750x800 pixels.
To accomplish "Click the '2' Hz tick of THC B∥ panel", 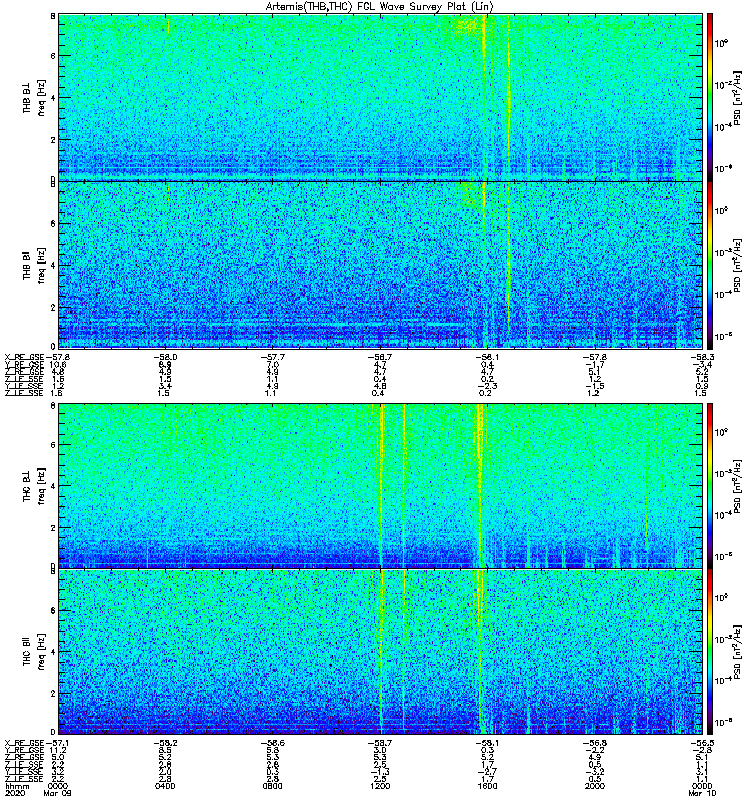I will pos(53,693).
